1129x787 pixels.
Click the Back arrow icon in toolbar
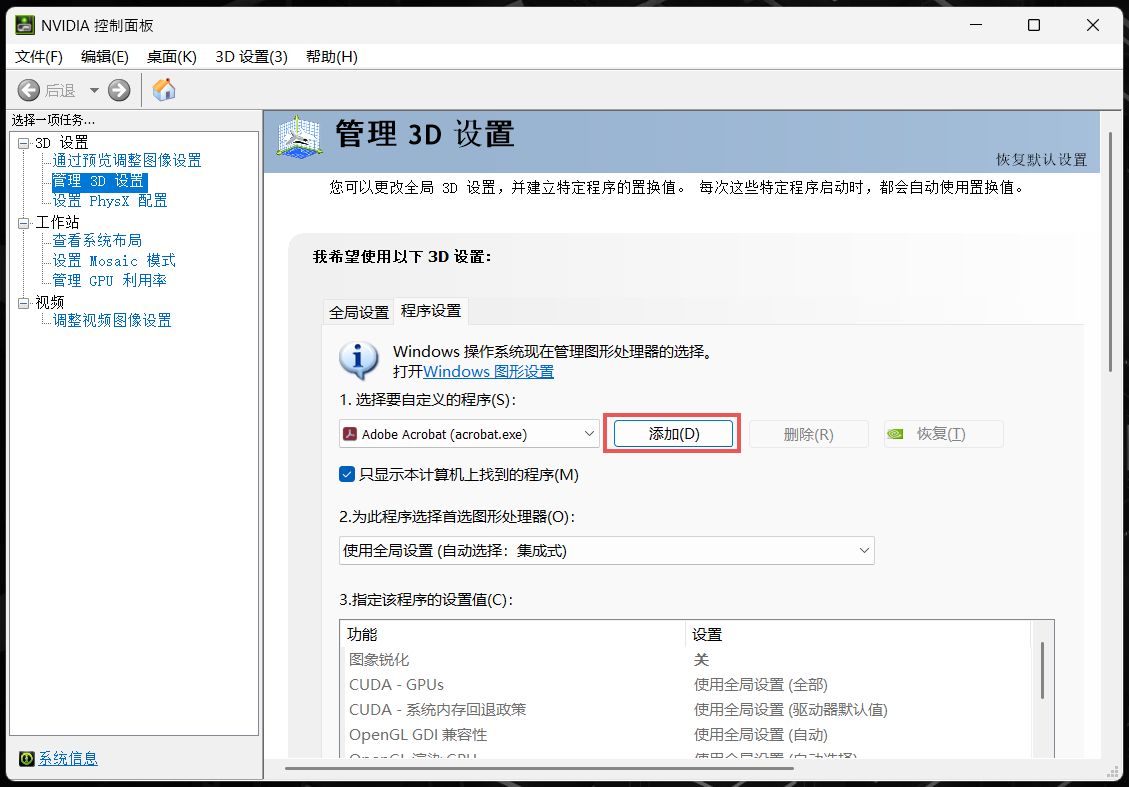click(x=29, y=90)
